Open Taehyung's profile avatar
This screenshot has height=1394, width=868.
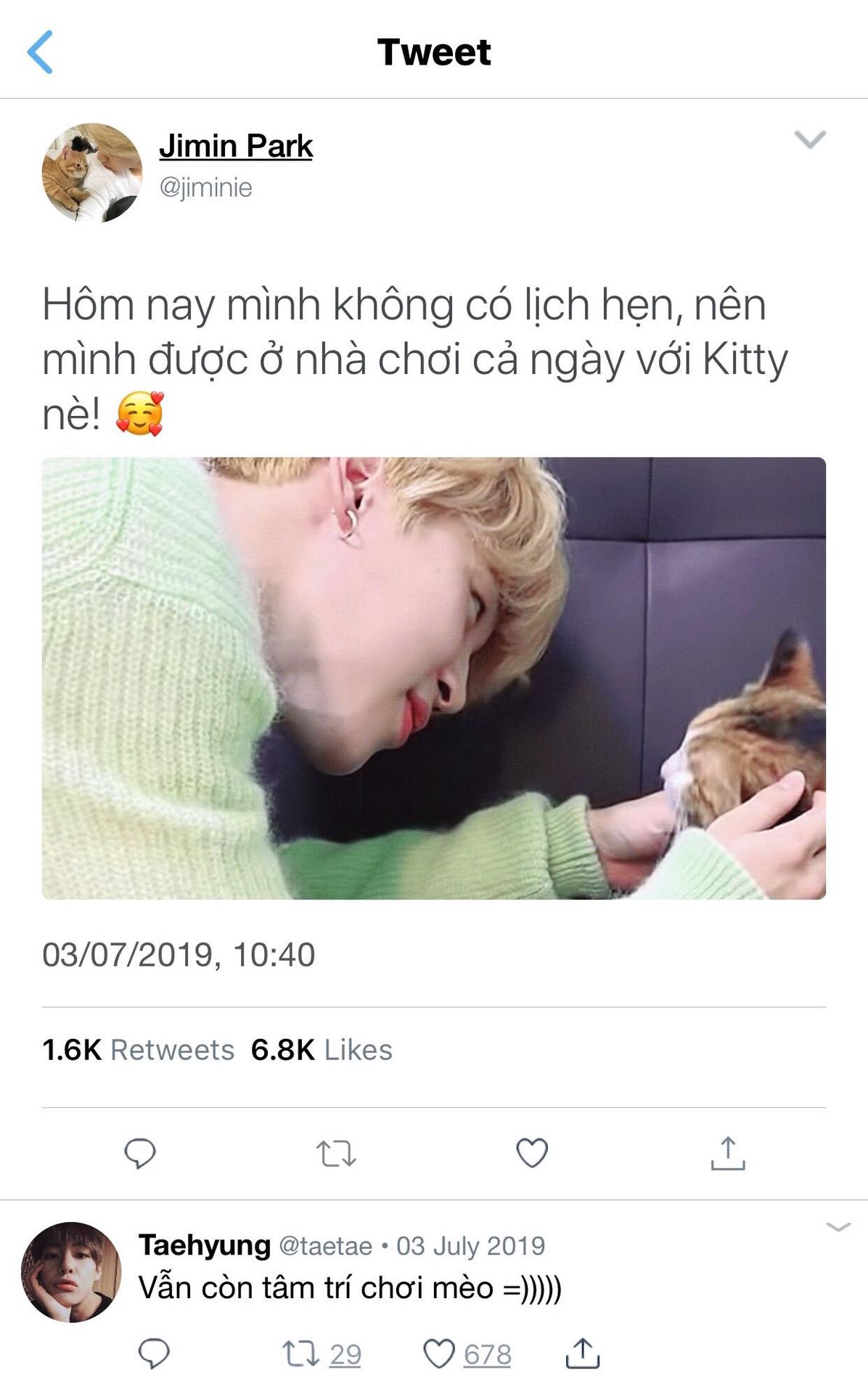click(x=71, y=1272)
